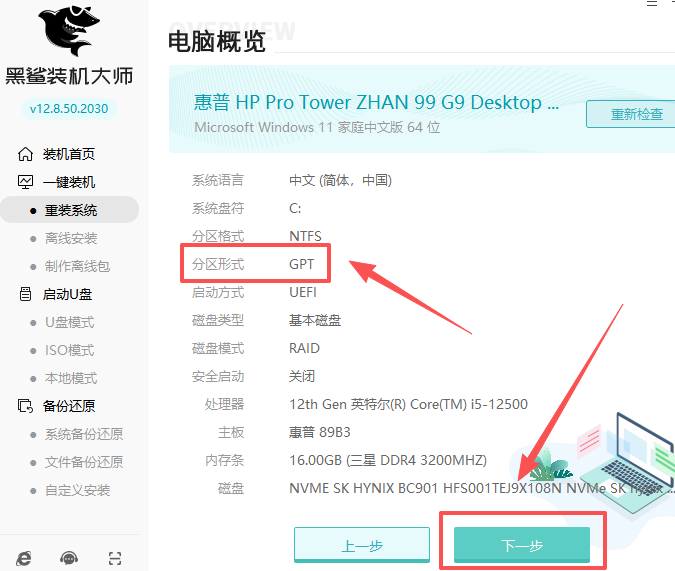
Task: Select 重装系统 in sidebar
Action: [x=69, y=210]
